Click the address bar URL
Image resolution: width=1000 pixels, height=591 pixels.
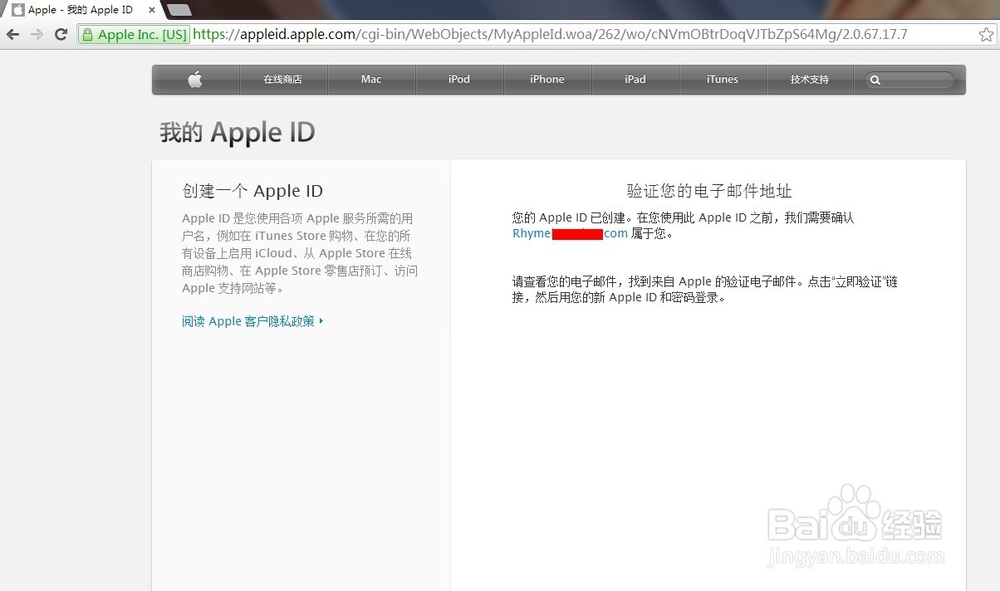[550, 34]
